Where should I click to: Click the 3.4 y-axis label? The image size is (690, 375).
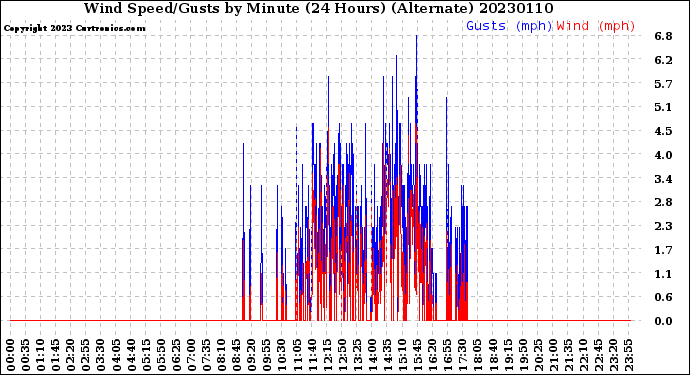click(664, 179)
